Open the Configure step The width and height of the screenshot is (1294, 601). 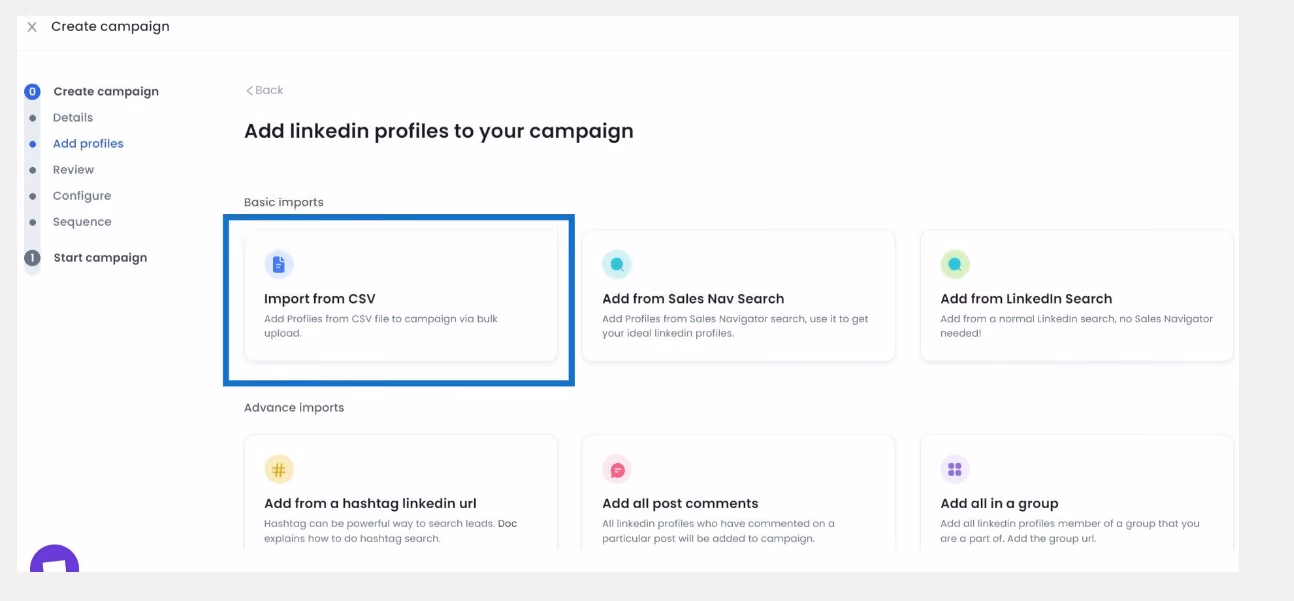coord(82,195)
